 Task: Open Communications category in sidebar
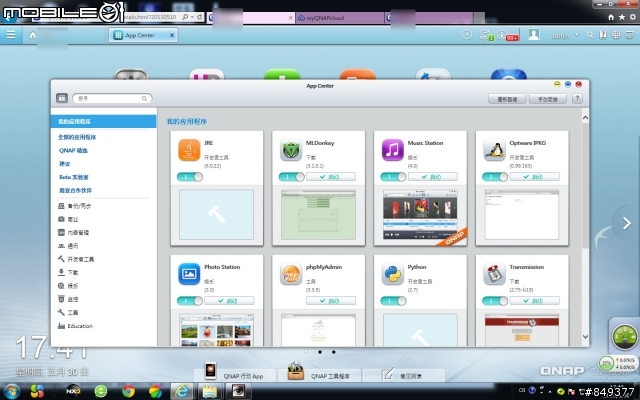68,246
